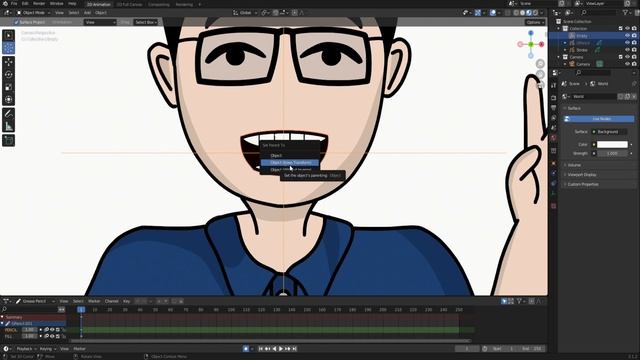The height and width of the screenshot is (360, 640).
Task: Jump to the timeline end frame
Action: [294, 349]
